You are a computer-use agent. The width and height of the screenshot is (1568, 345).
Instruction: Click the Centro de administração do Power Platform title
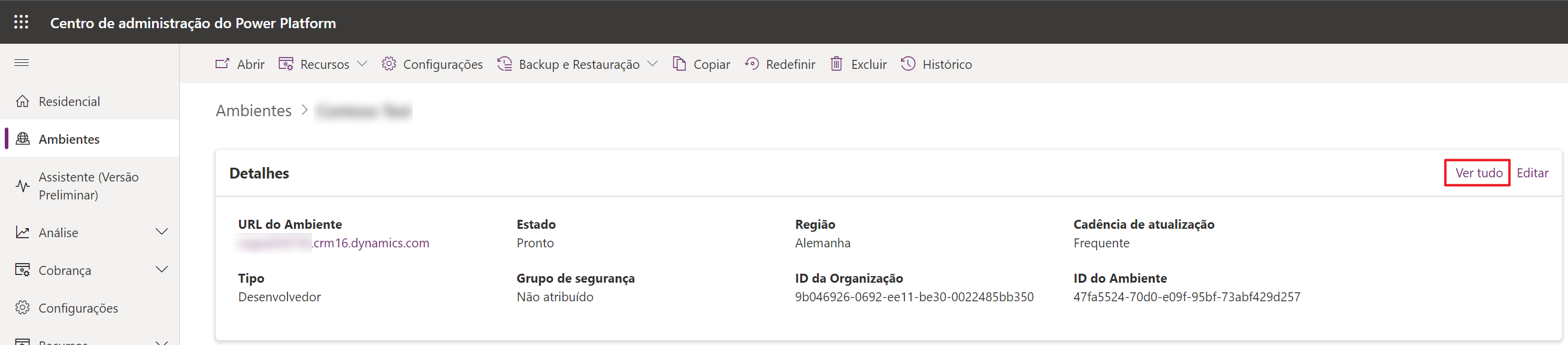pos(193,23)
